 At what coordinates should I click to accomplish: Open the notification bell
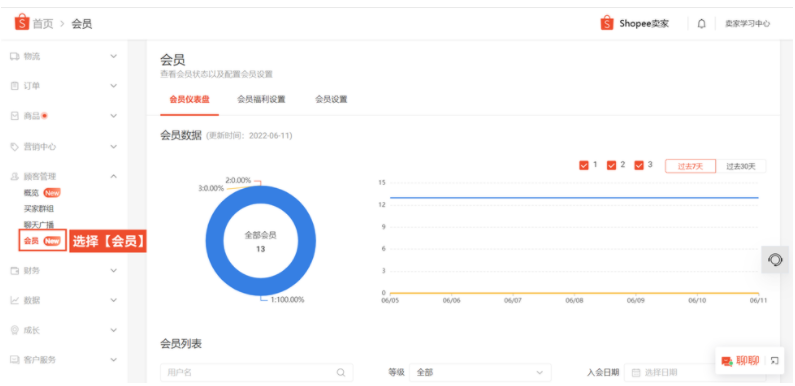[x=701, y=24]
